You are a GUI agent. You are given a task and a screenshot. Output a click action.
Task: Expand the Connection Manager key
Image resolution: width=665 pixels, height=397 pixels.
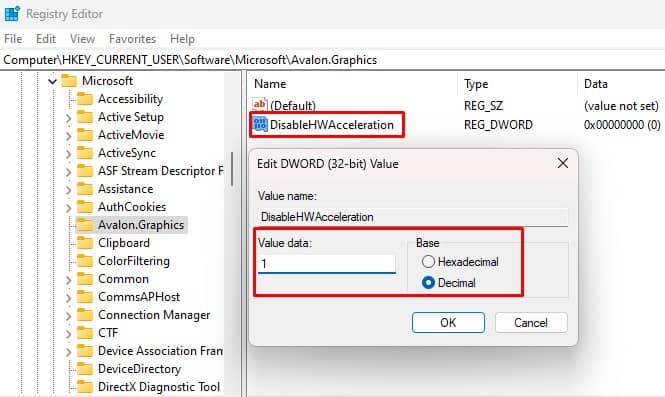[x=68, y=316]
